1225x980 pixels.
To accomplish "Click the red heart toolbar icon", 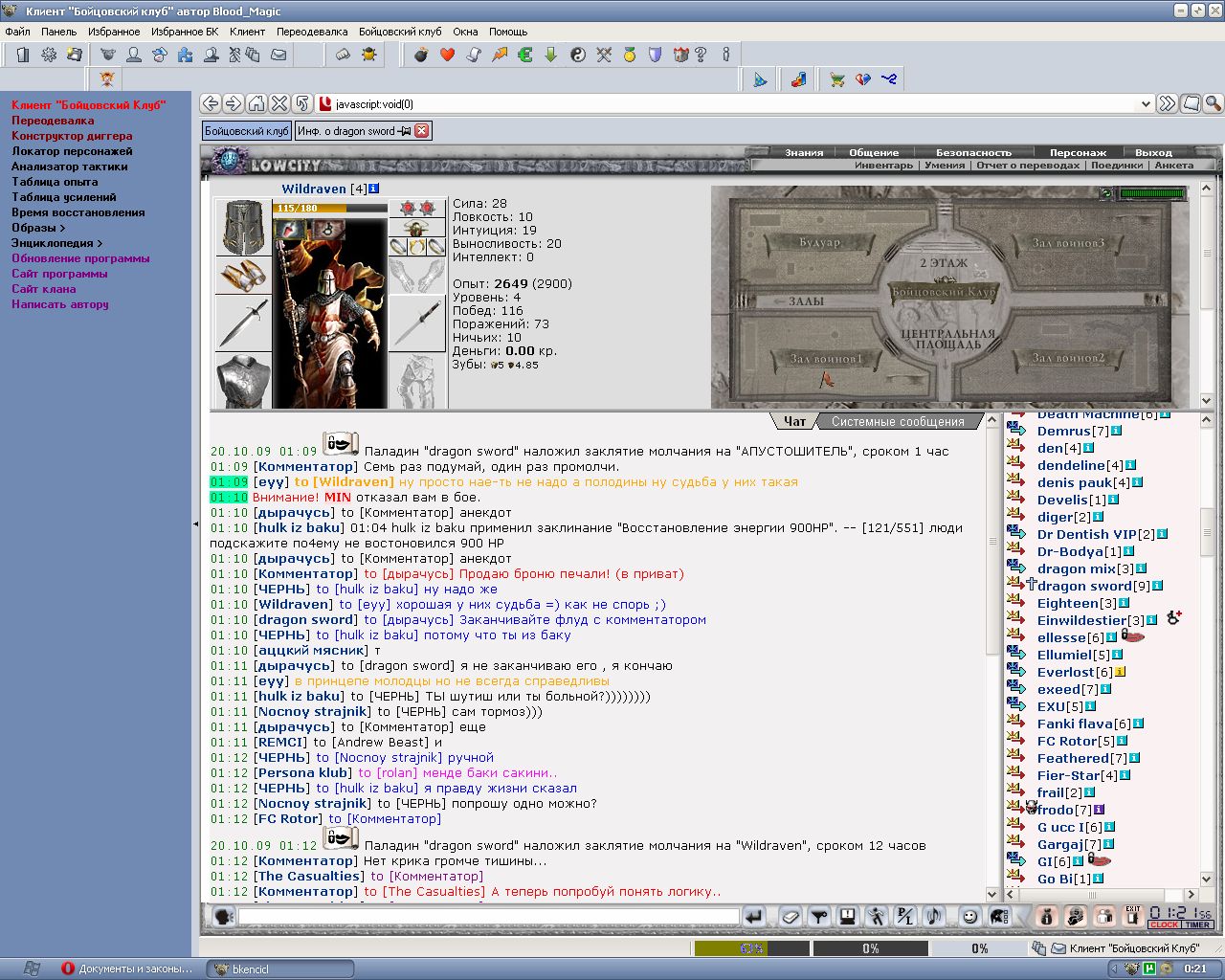I will [447, 55].
